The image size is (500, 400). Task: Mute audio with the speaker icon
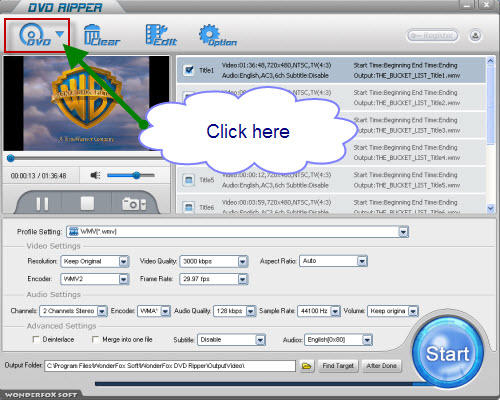coord(95,175)
